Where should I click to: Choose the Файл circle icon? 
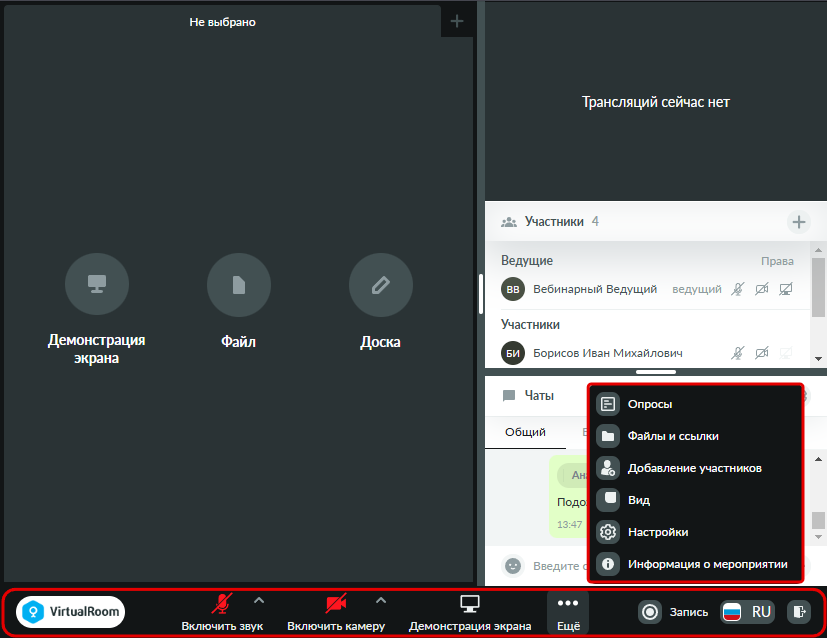coord(239,285)
